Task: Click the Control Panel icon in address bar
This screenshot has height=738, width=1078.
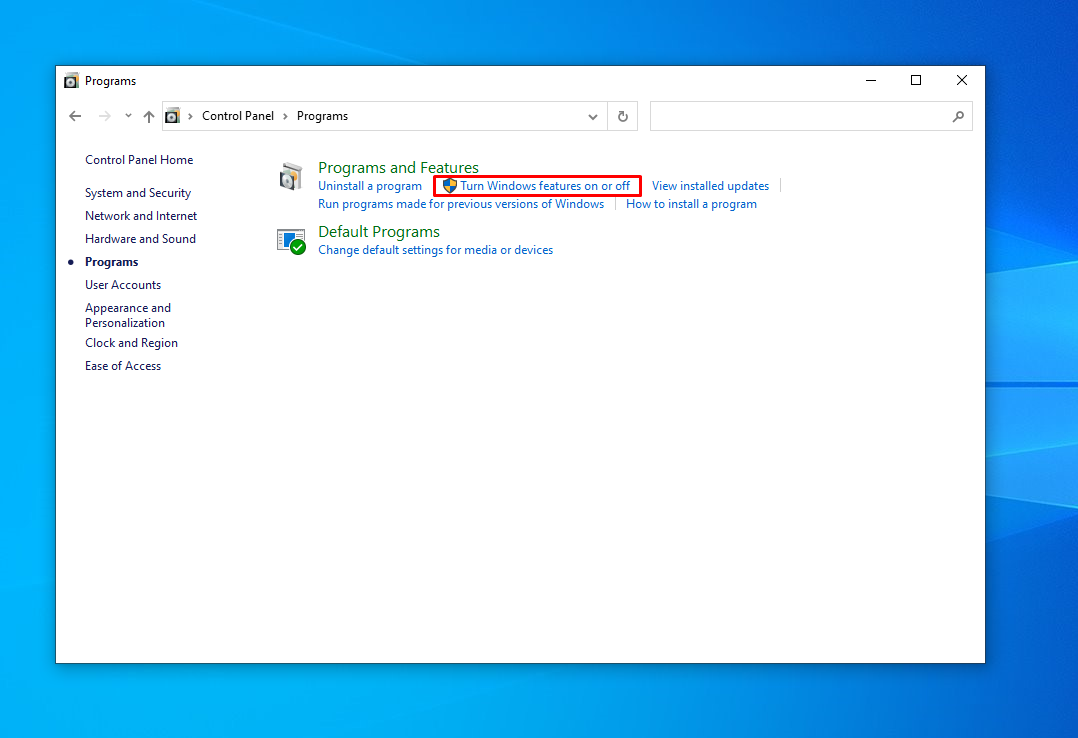Action: [172, 116]
